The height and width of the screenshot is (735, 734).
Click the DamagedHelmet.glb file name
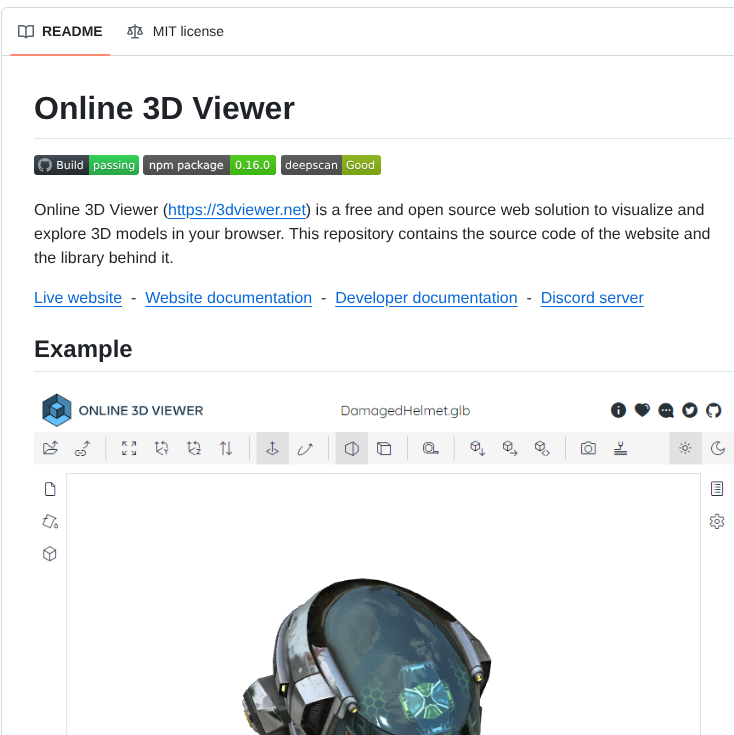tap(405, 411)
